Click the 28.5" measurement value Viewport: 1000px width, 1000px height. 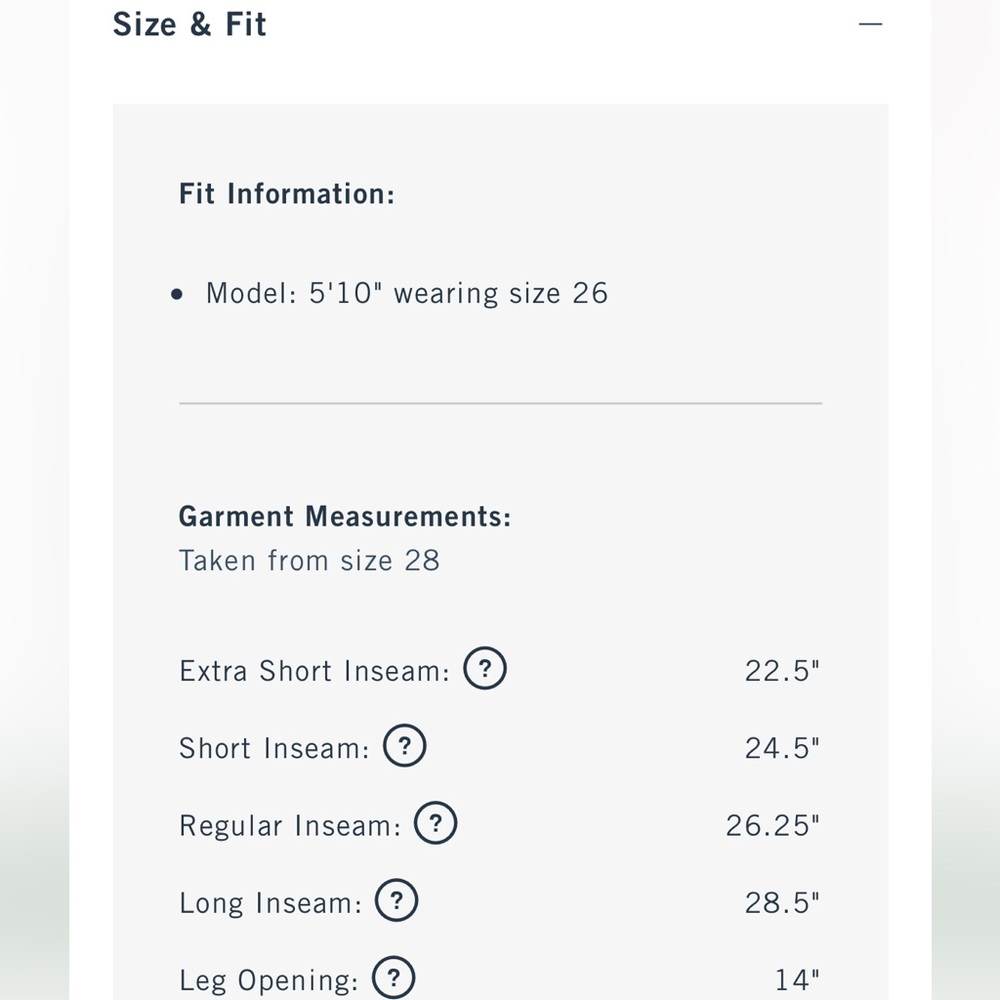pos(783,903)
